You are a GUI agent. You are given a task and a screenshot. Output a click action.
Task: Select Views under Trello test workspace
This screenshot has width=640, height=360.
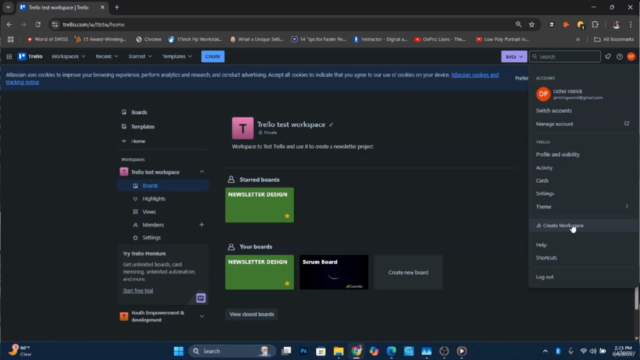(149, 212)
